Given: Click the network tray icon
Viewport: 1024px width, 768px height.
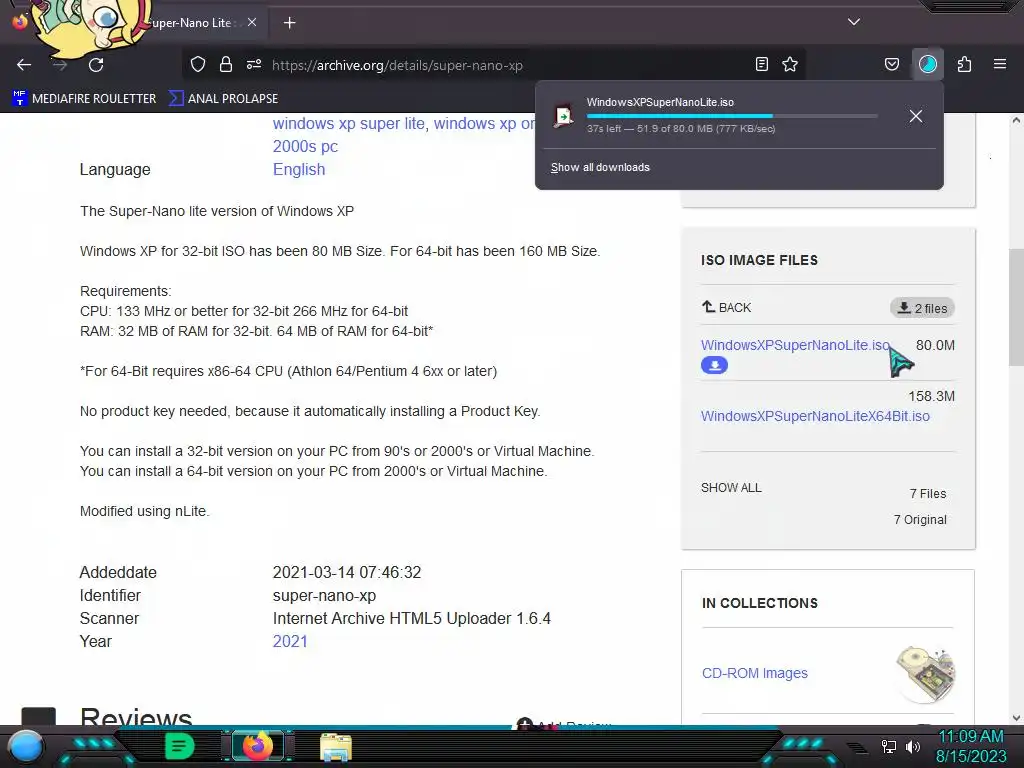Looking at the screenshot, I should coord(889,746).
